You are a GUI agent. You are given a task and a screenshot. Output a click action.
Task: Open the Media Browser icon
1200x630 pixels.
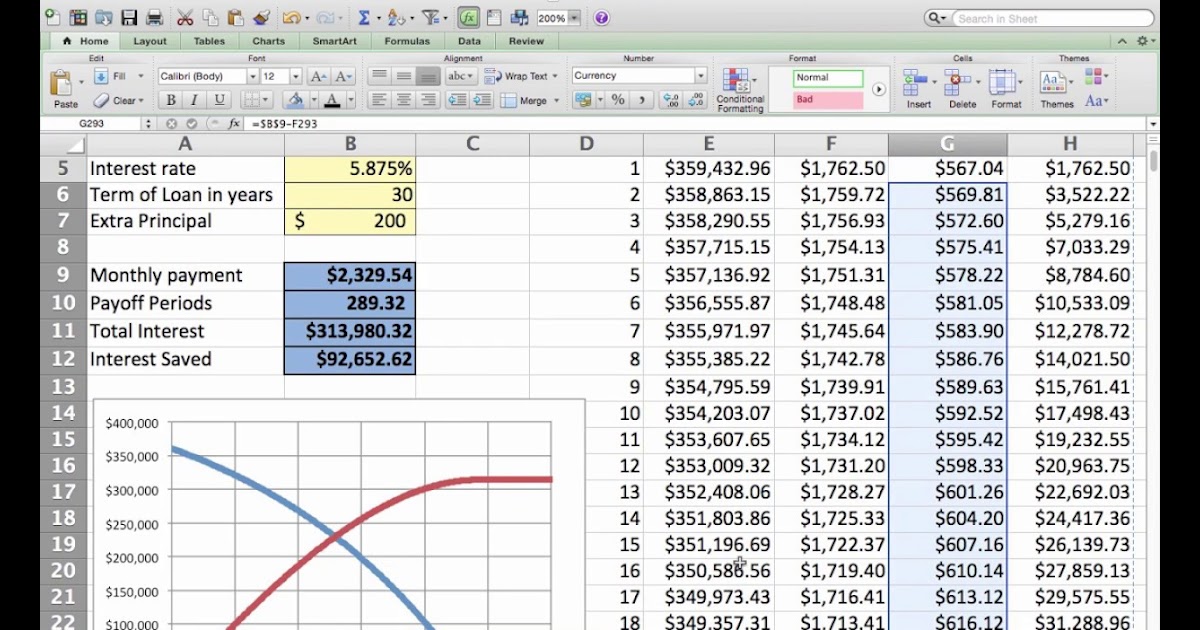pyautogui.click(x=519, y=17)
